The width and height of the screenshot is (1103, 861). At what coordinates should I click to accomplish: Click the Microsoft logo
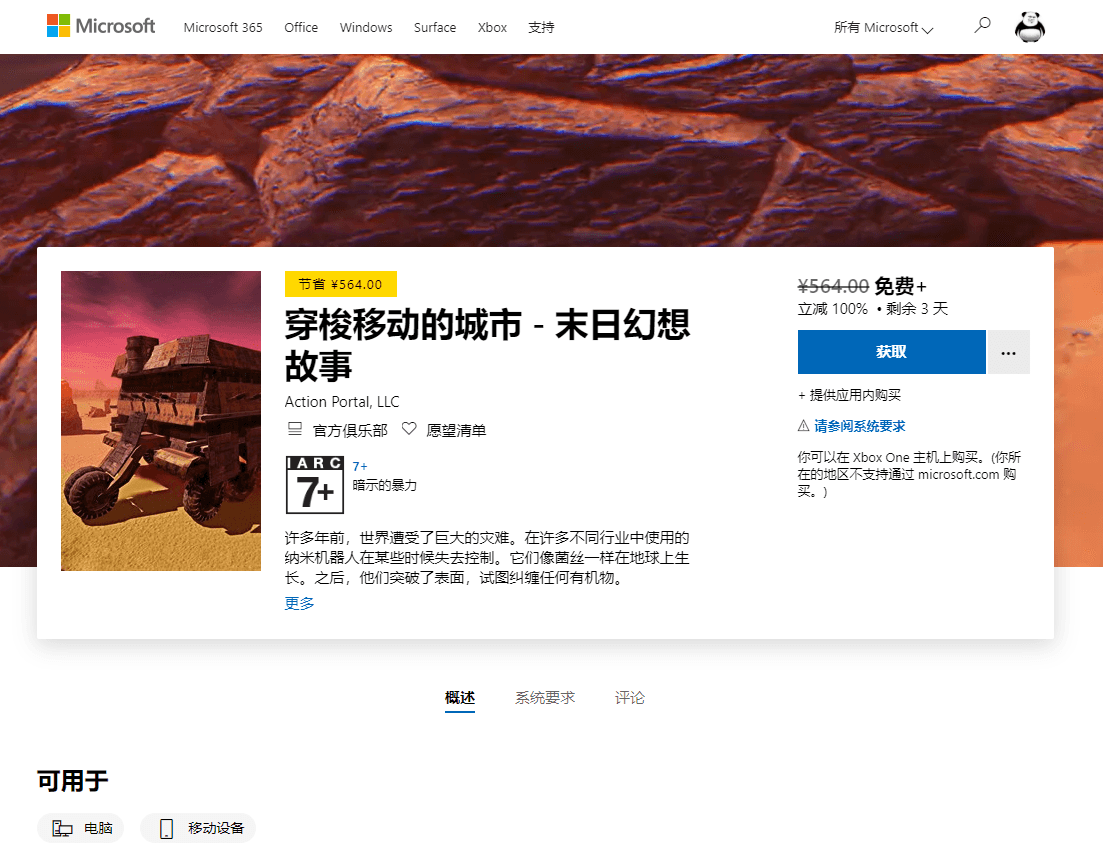point(101,27)
